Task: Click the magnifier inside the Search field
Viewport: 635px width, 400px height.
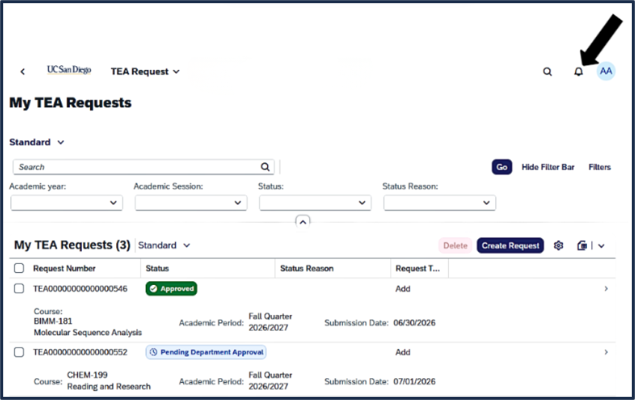Action: tap(265, 167)
